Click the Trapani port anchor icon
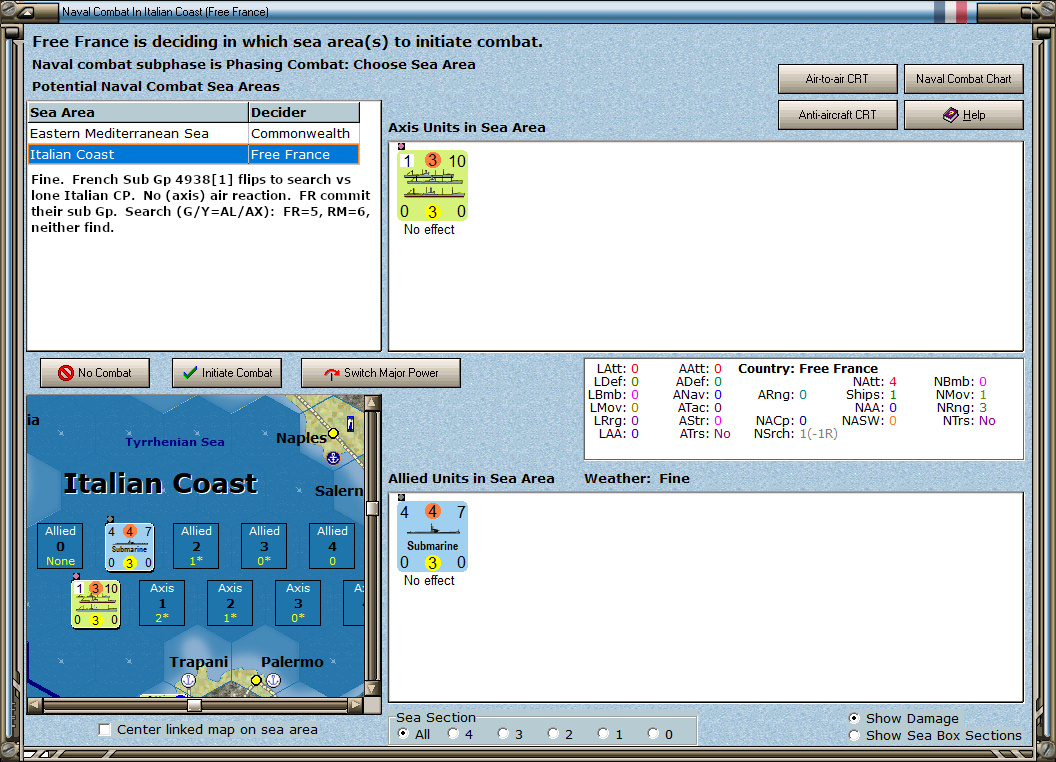Image resolution: width=1056 pixels, height=762 pixels. point(189,680)
